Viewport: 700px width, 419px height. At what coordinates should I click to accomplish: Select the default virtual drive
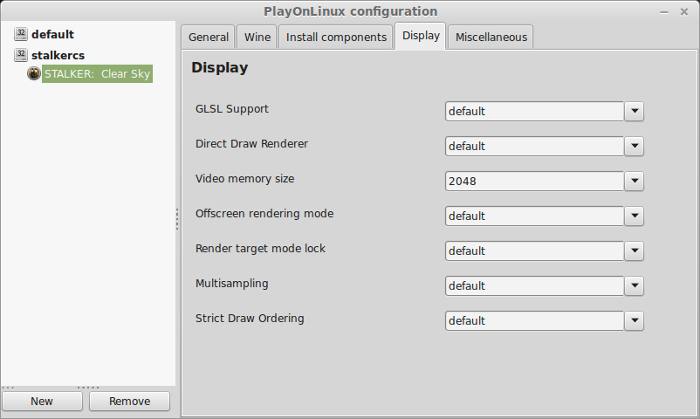coord(52,34)
